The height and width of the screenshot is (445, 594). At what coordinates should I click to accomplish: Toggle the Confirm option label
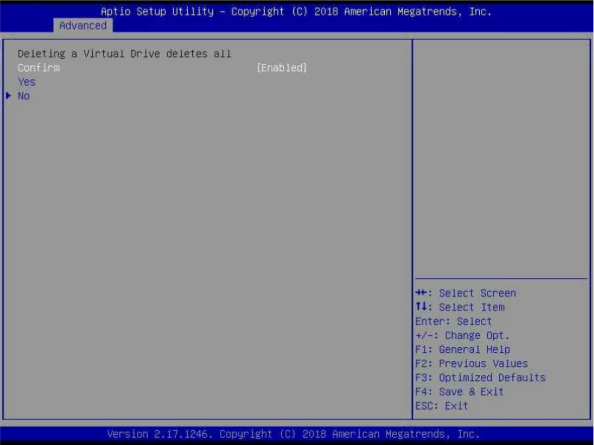click(x=39, y=68)
